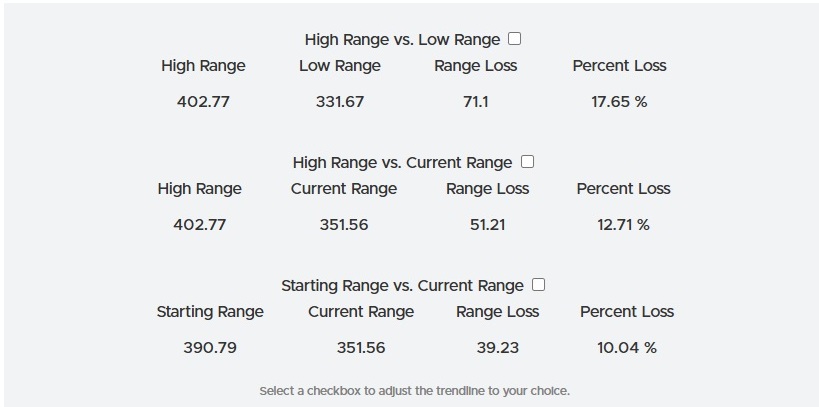
Task: Click the "Starting Range vs. Current Range" heading
Action: [x=402, y=285]
